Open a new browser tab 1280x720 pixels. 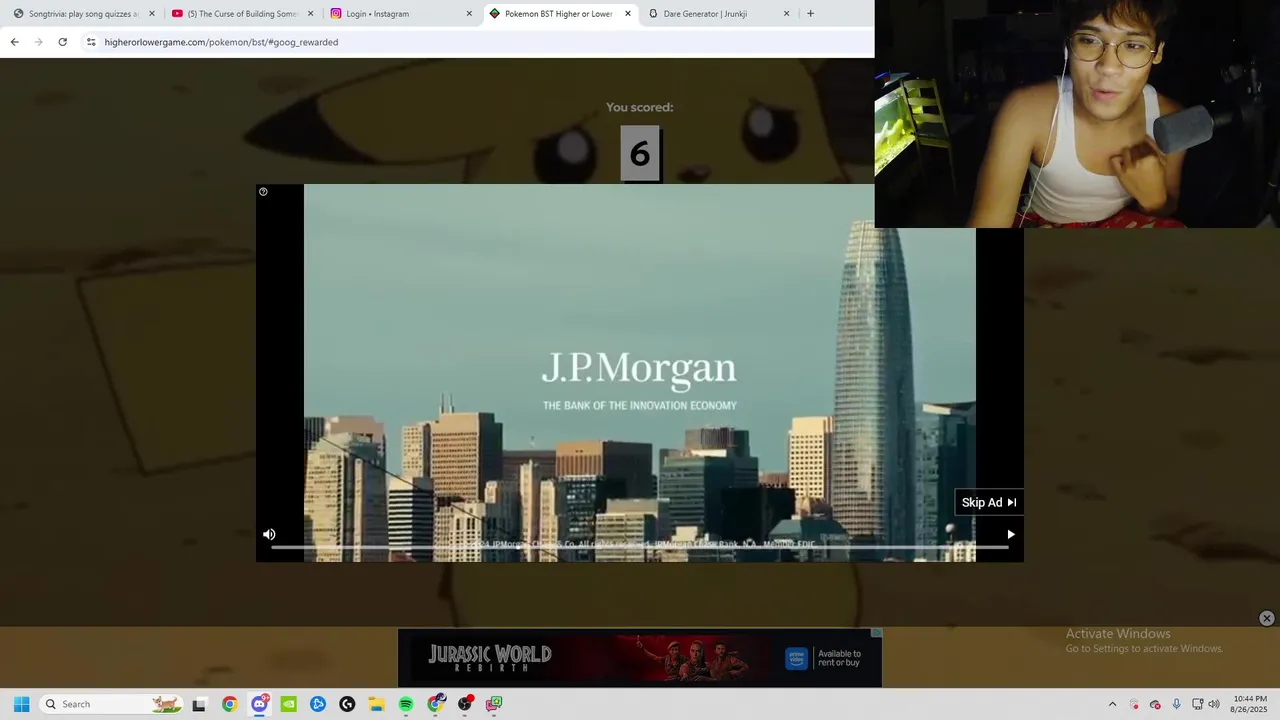point(810,14)
